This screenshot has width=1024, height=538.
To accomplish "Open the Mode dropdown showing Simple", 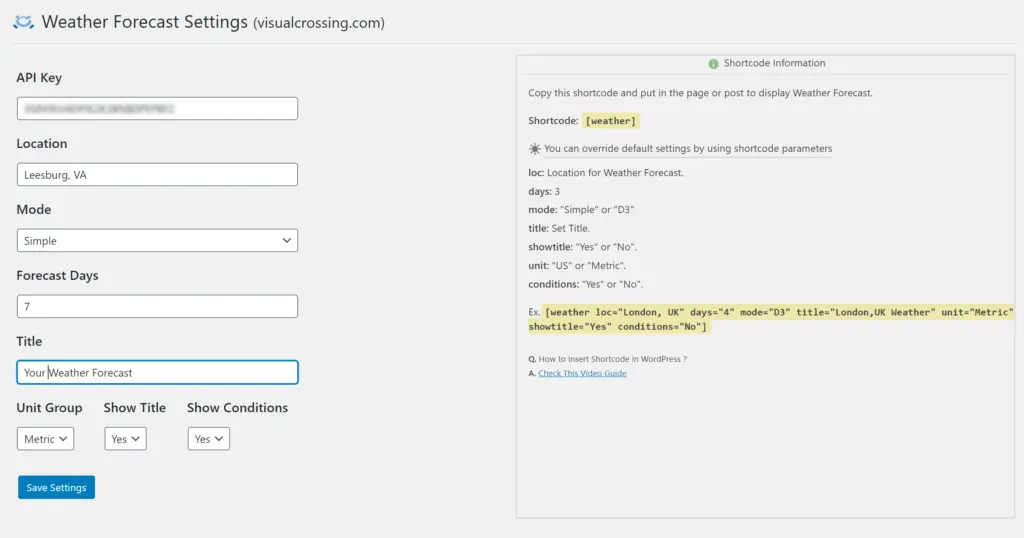I will [157, 241].
